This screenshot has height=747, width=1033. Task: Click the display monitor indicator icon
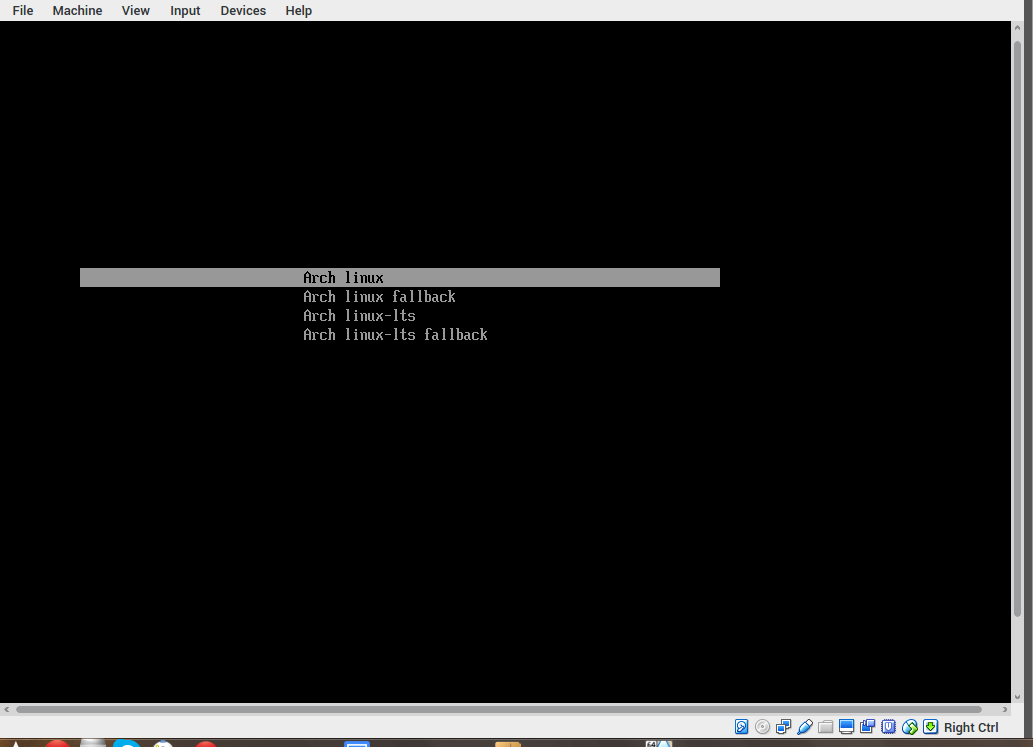(x=847, y=727)
